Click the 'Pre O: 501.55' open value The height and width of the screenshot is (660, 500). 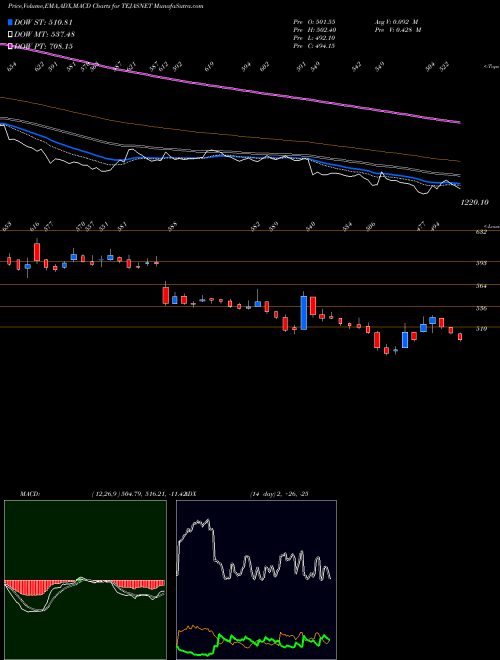pyautogui.click(x=314, y=21)
